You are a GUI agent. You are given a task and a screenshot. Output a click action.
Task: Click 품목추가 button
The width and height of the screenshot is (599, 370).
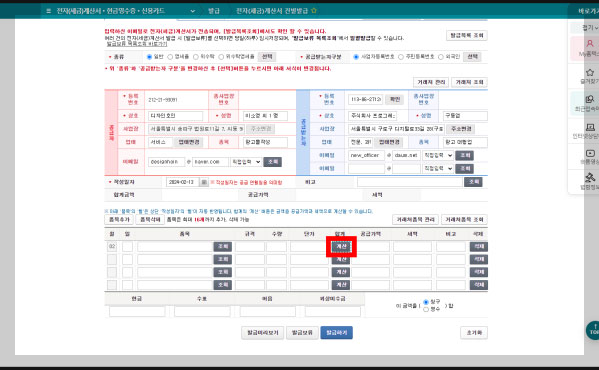coord(119,220)
